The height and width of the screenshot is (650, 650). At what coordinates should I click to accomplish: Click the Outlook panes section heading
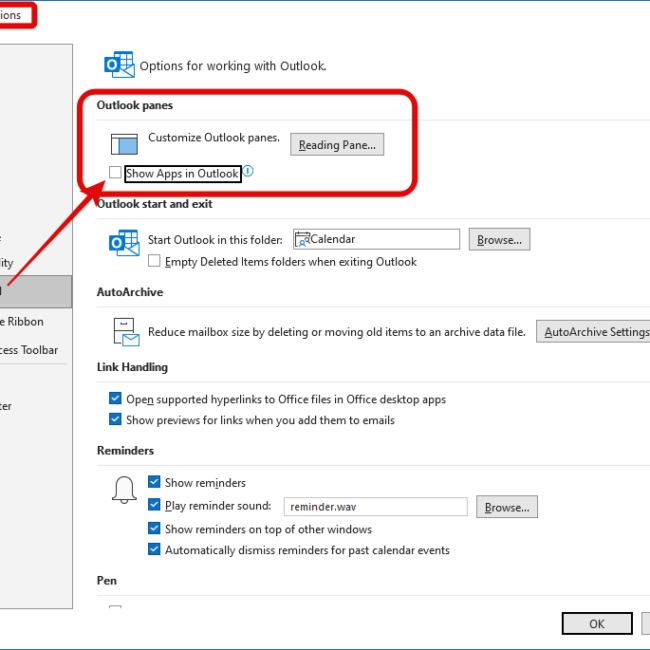click(135, 105)
